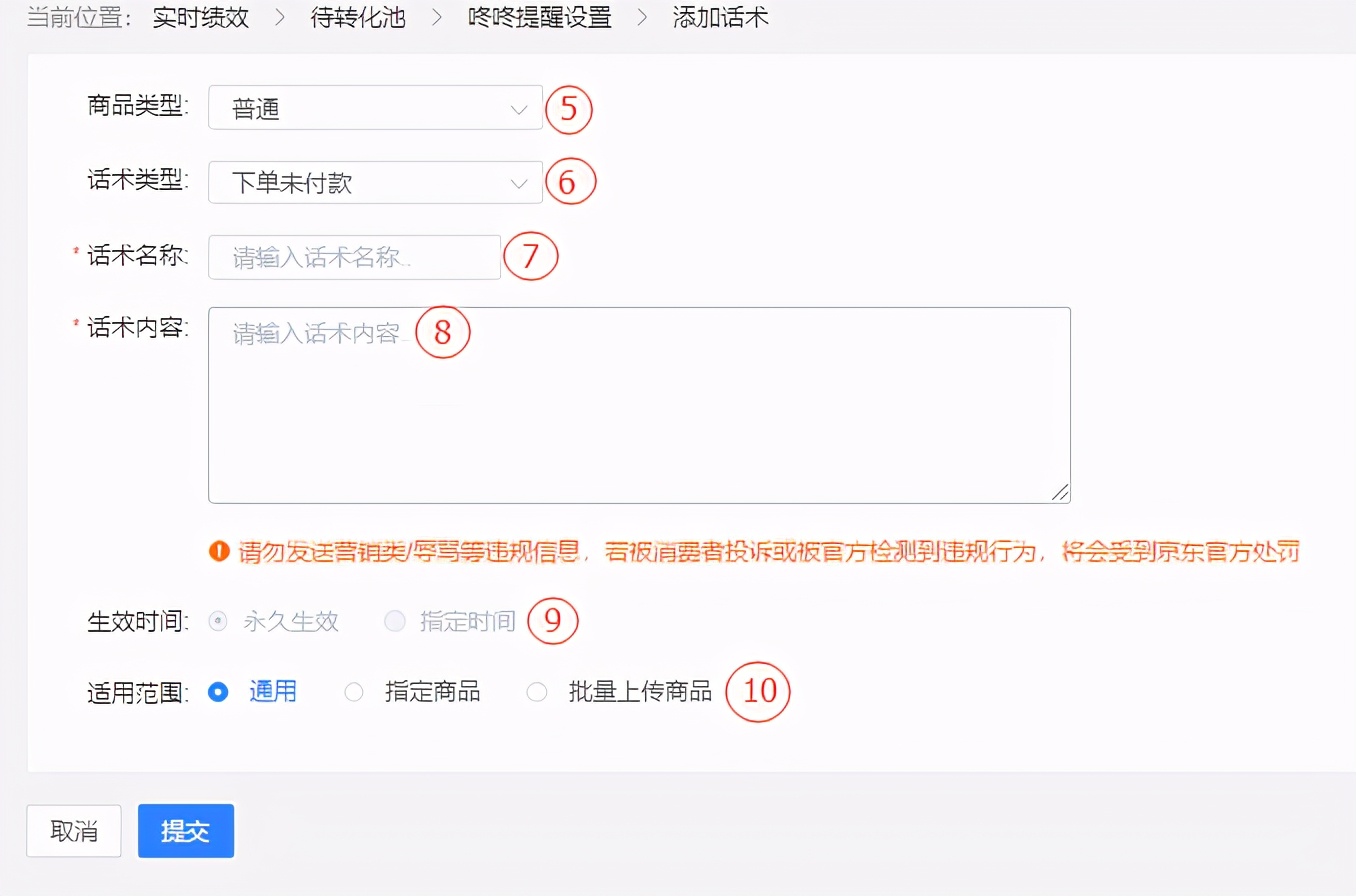Click the orange warning exclamation icon

coord(219,551)
